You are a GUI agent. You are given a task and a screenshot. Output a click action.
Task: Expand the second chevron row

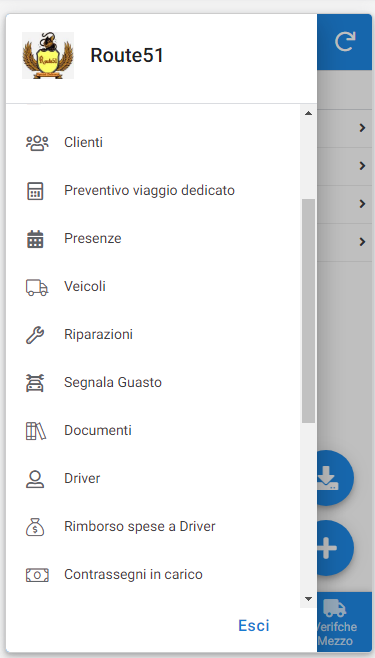coord(362,166)
